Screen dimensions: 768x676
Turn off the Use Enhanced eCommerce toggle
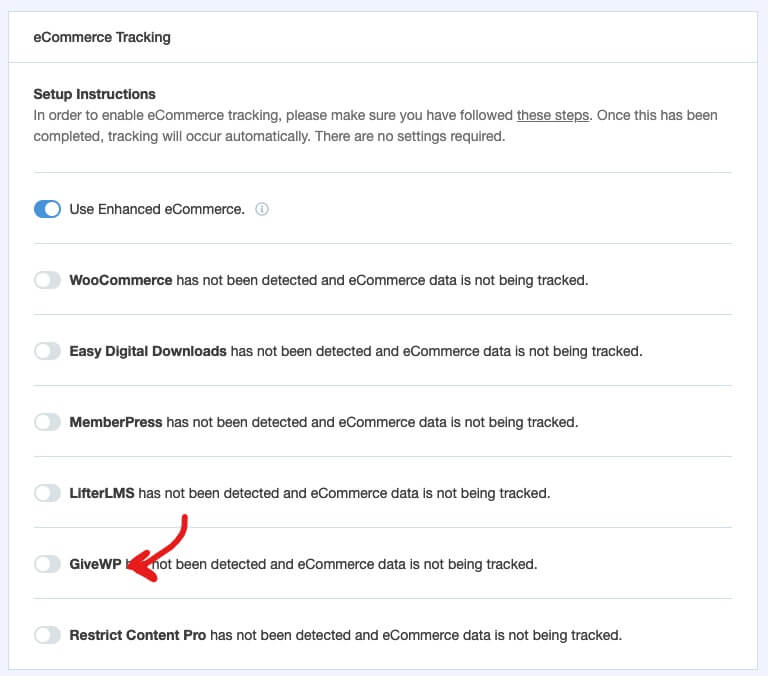coord(48,209)
